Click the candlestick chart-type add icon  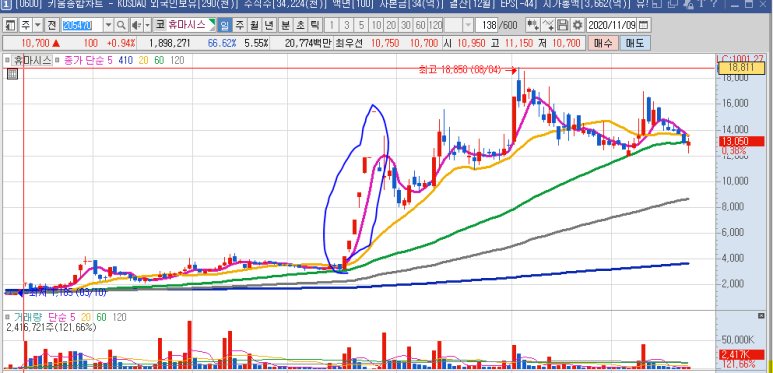532,25
